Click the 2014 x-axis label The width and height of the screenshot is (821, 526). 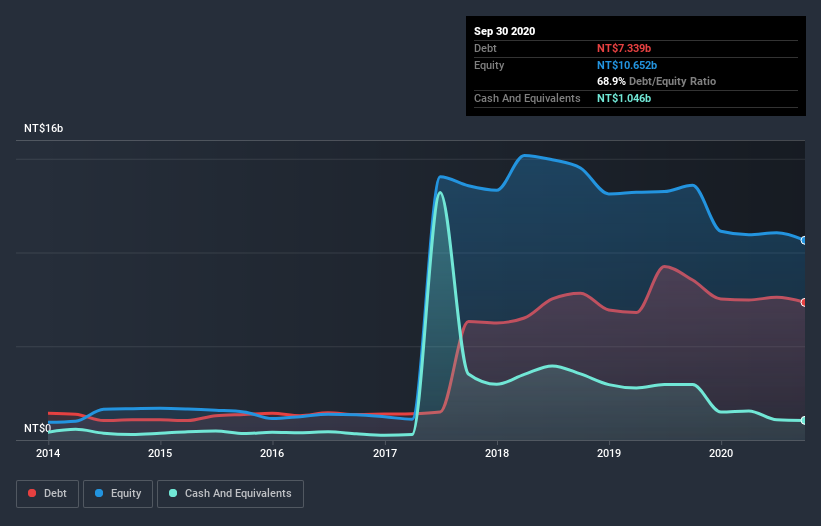(48, 453)
